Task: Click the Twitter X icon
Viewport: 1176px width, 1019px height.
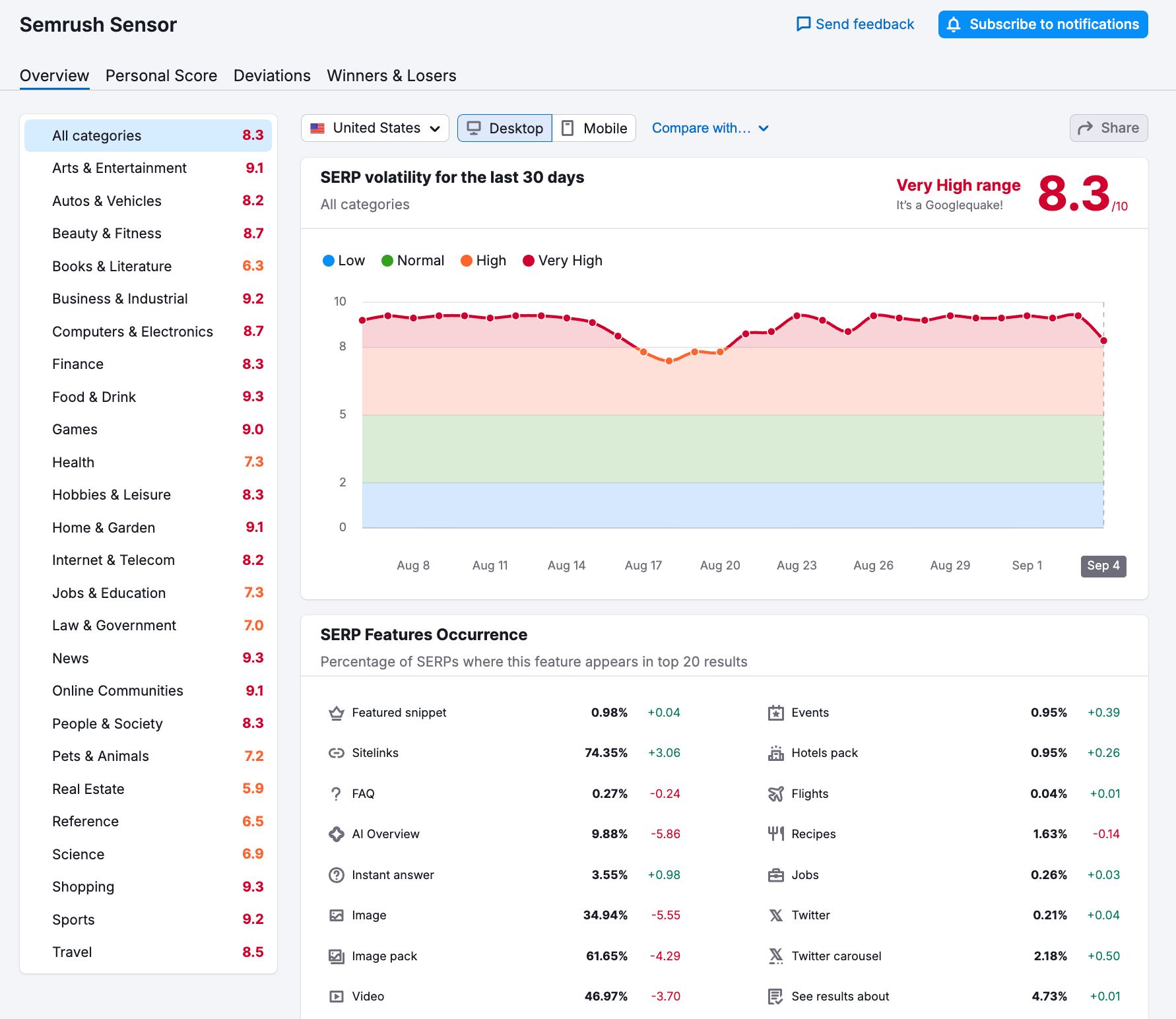Action: 776,915
